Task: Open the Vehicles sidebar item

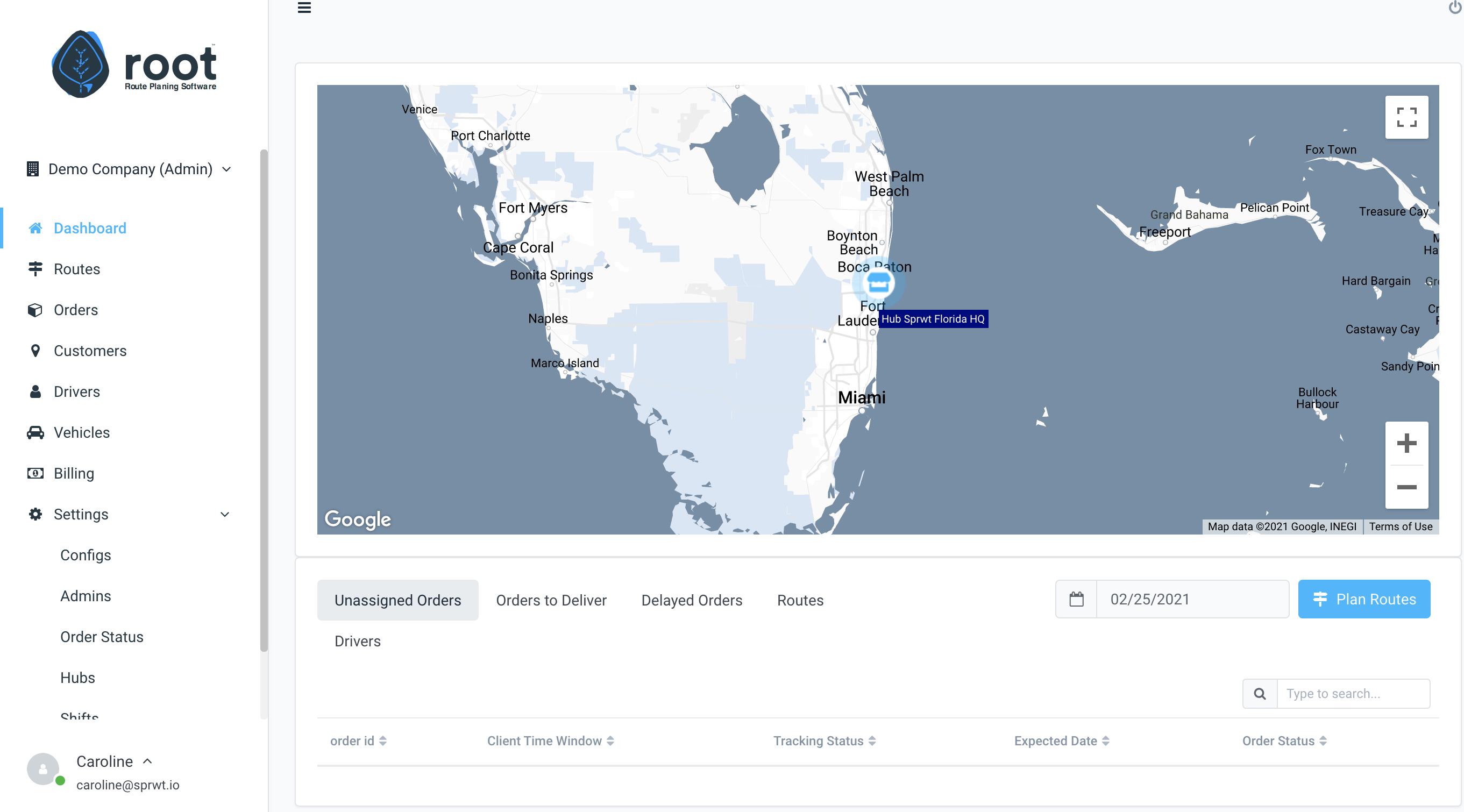Action: [x=82, y=432]
